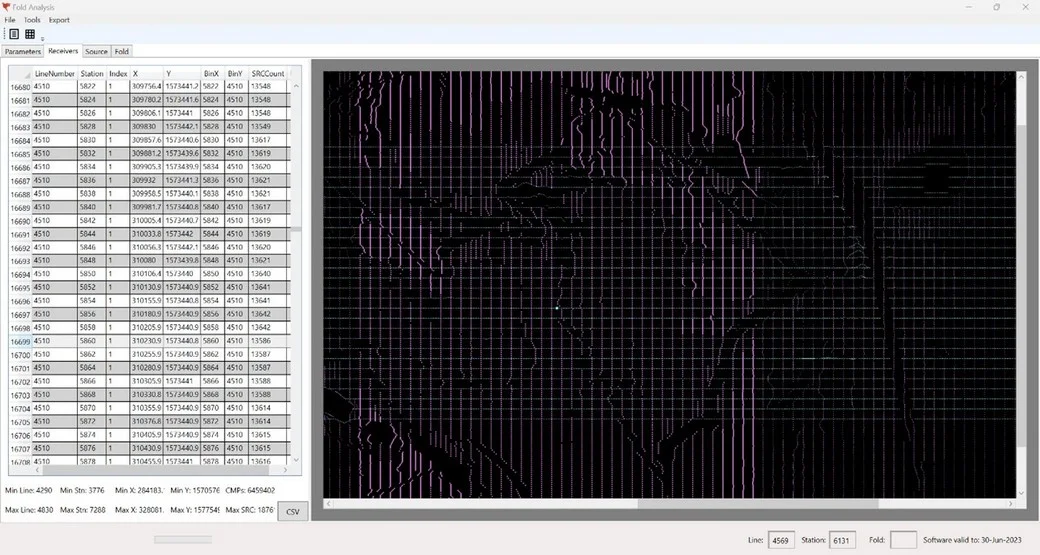Click the Line value field
The image size is (1040, 555).
click(x=781, y=540)
